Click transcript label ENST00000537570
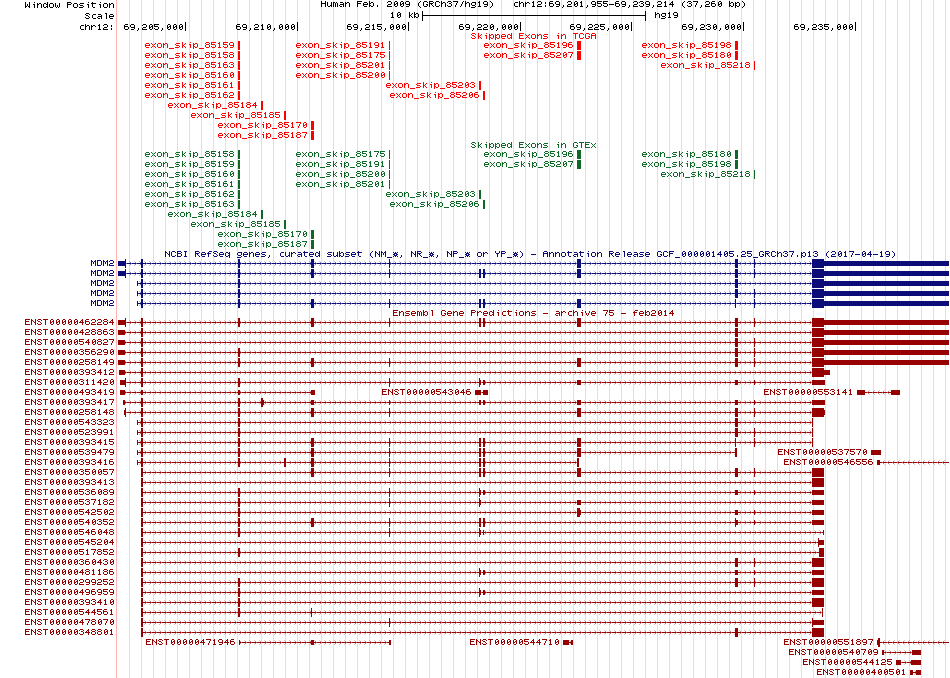This screenshot has height=678, width=950. (x=822, y=452)
